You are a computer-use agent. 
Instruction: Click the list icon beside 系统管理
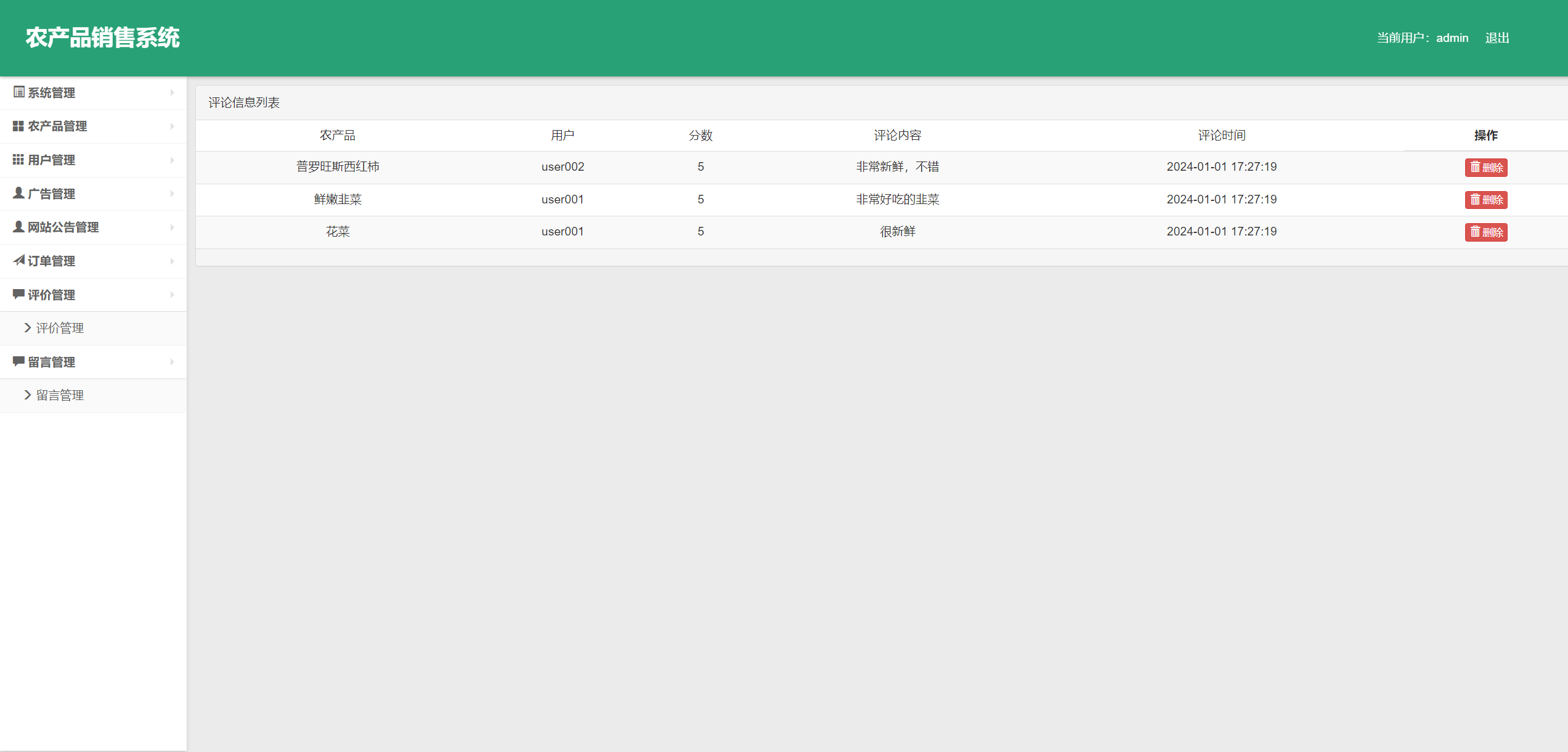click(x=18, y=92)
